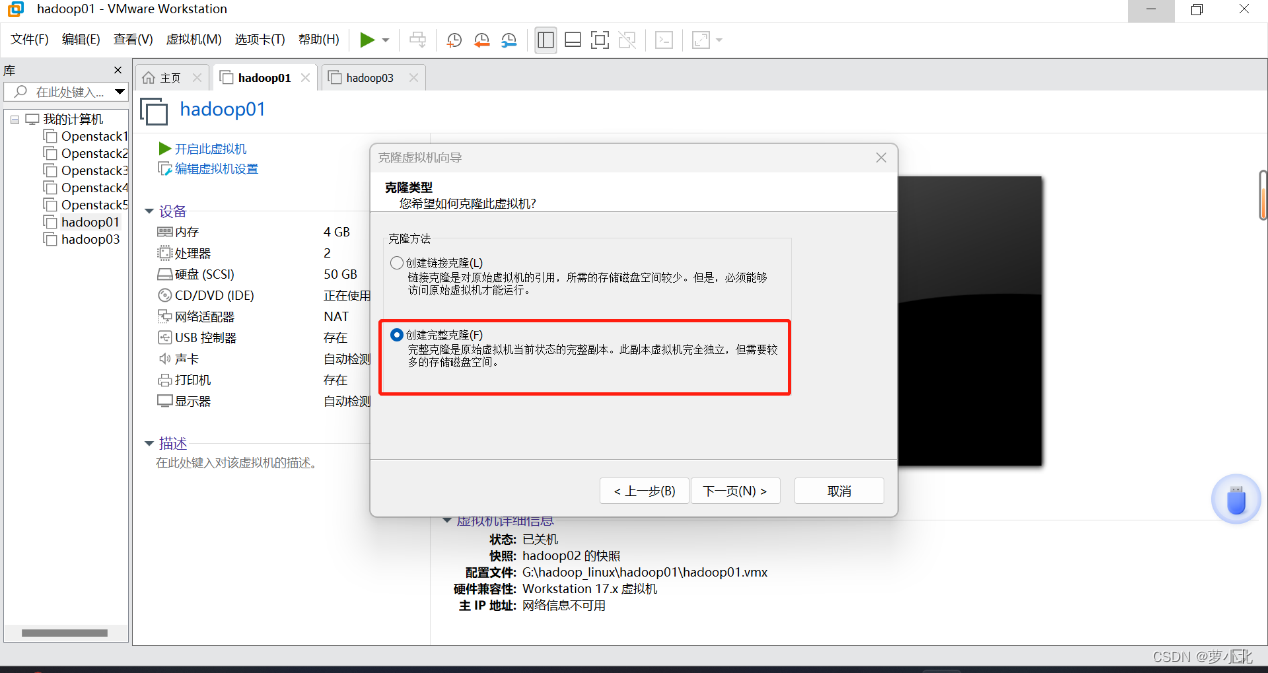The image size is (1268, 673).
Task: Open the stretch guest dropdown arrow
Action: [719, 40]
